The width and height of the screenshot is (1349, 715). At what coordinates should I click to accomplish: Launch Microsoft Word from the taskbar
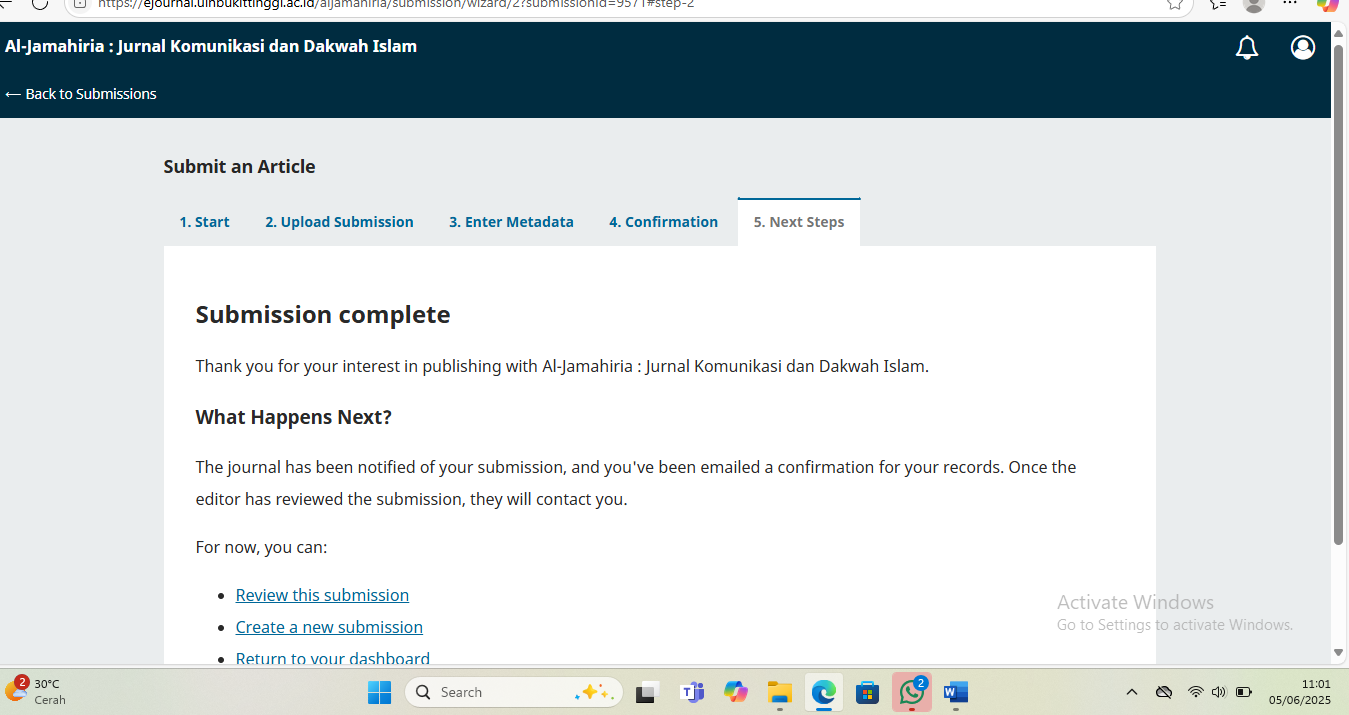[x=956, y=692]
